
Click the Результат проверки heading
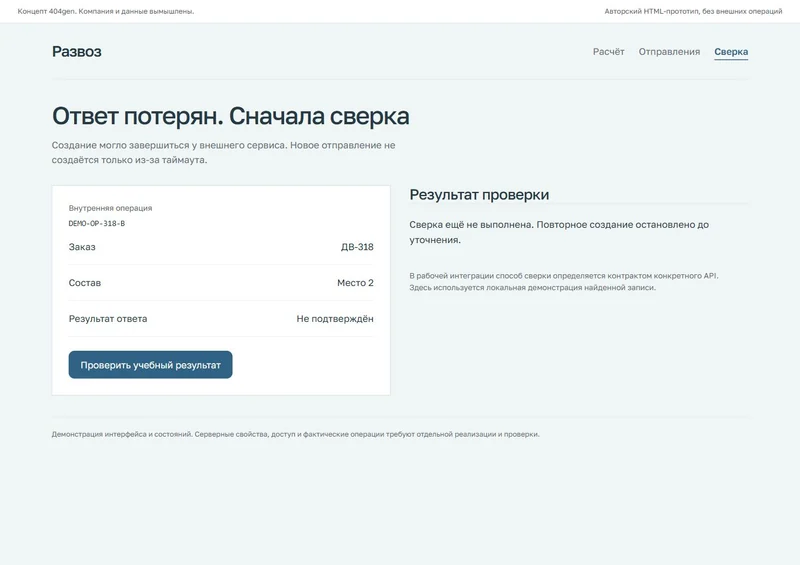pyautogui.click(x=479, y=194)
